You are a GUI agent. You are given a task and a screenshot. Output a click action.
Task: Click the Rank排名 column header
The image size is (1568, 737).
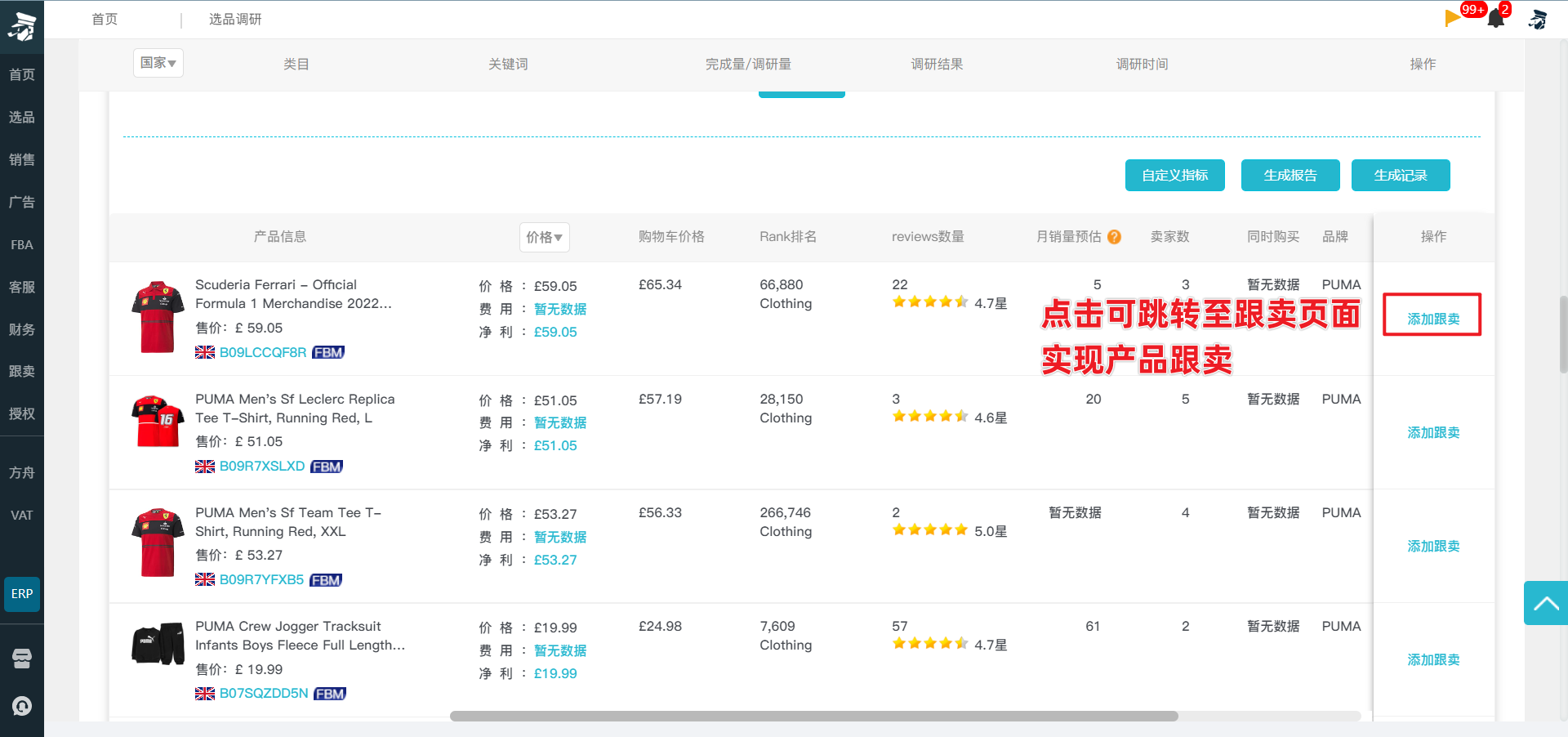(x=788, y=237)
